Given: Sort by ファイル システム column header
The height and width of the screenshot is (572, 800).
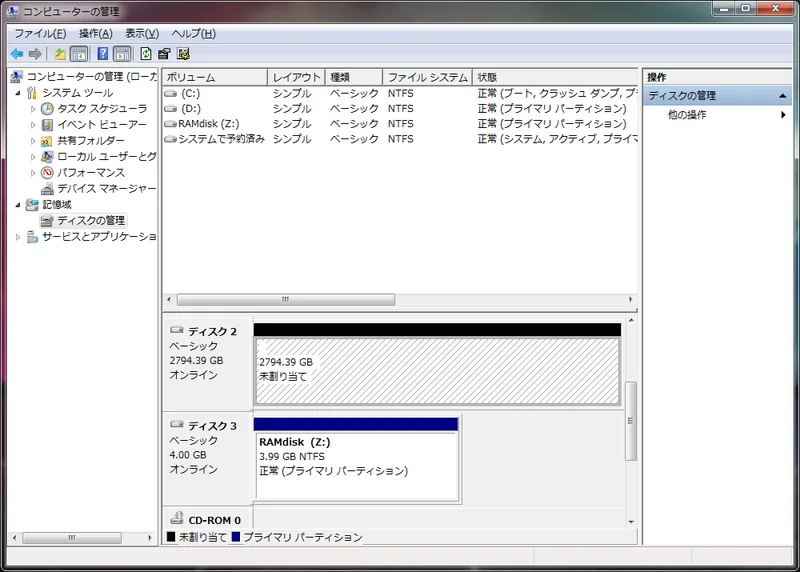Looking at the screenshot, I should [x=428, y=78].
